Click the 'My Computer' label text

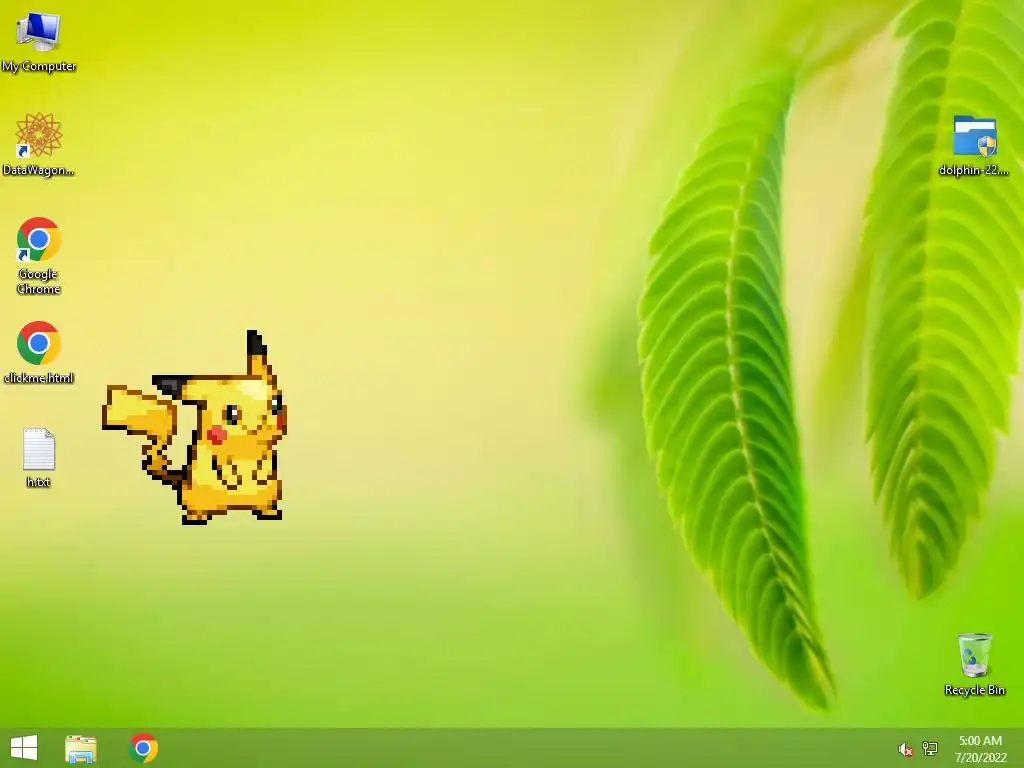tap(39, 66)
